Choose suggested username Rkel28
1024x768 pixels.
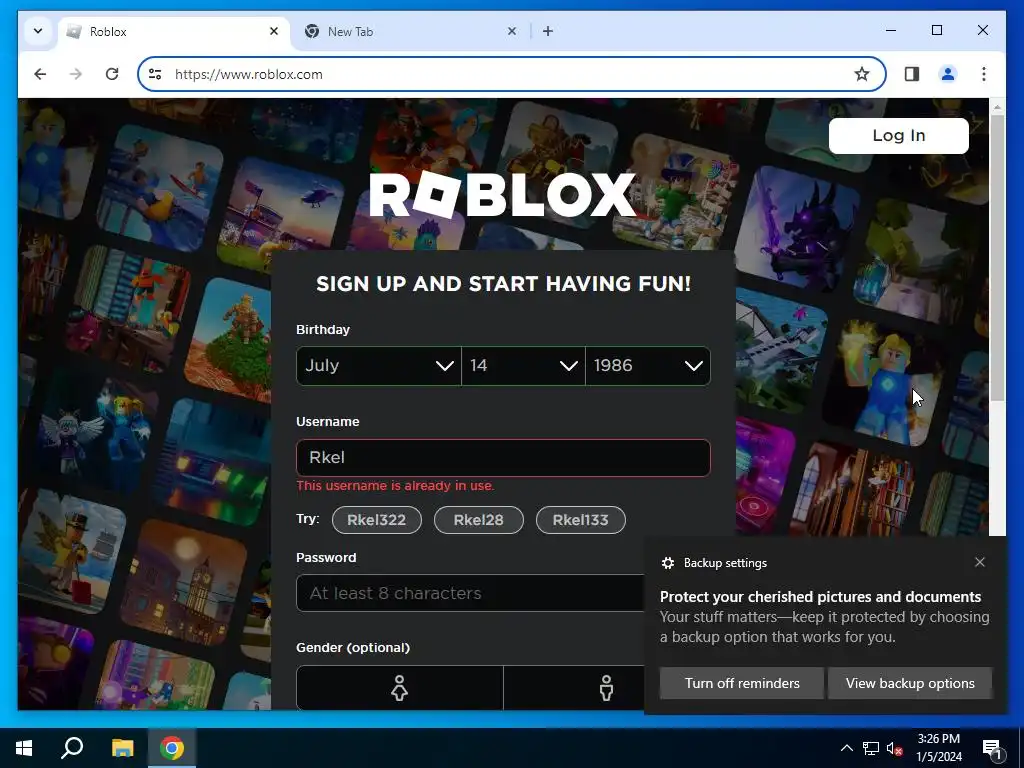pos(479,520)
